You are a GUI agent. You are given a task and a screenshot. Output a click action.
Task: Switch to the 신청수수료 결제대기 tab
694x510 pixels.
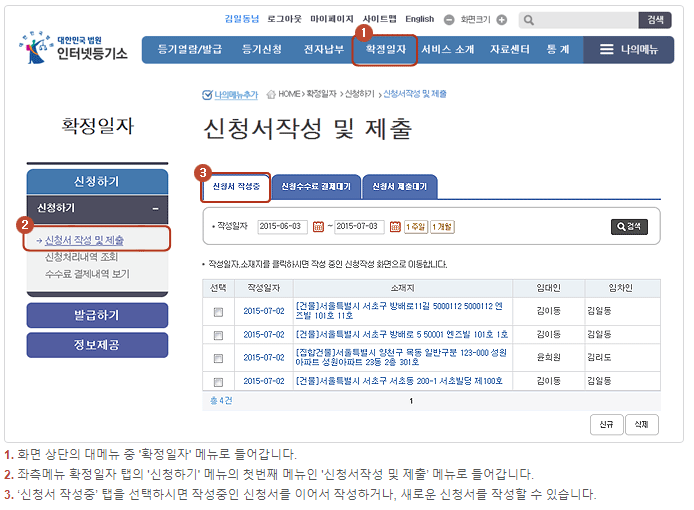(315, 187)
